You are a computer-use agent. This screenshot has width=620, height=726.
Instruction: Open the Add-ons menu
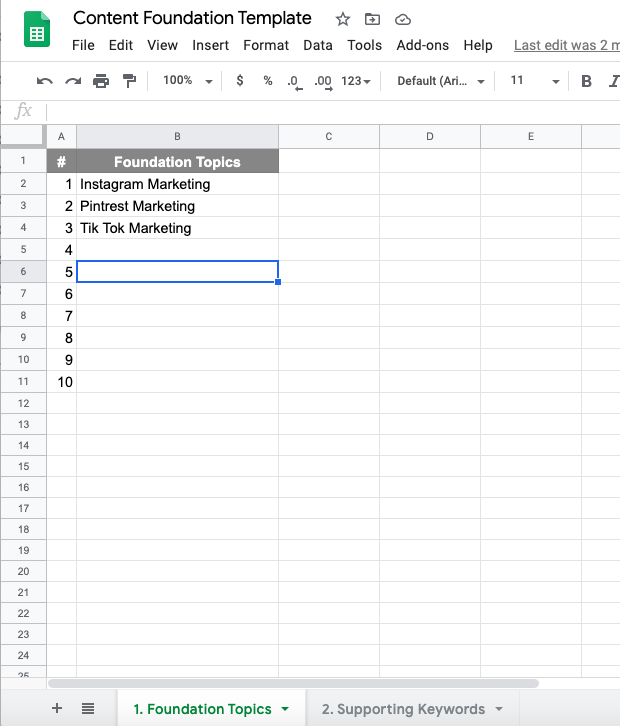click(422, 45)
